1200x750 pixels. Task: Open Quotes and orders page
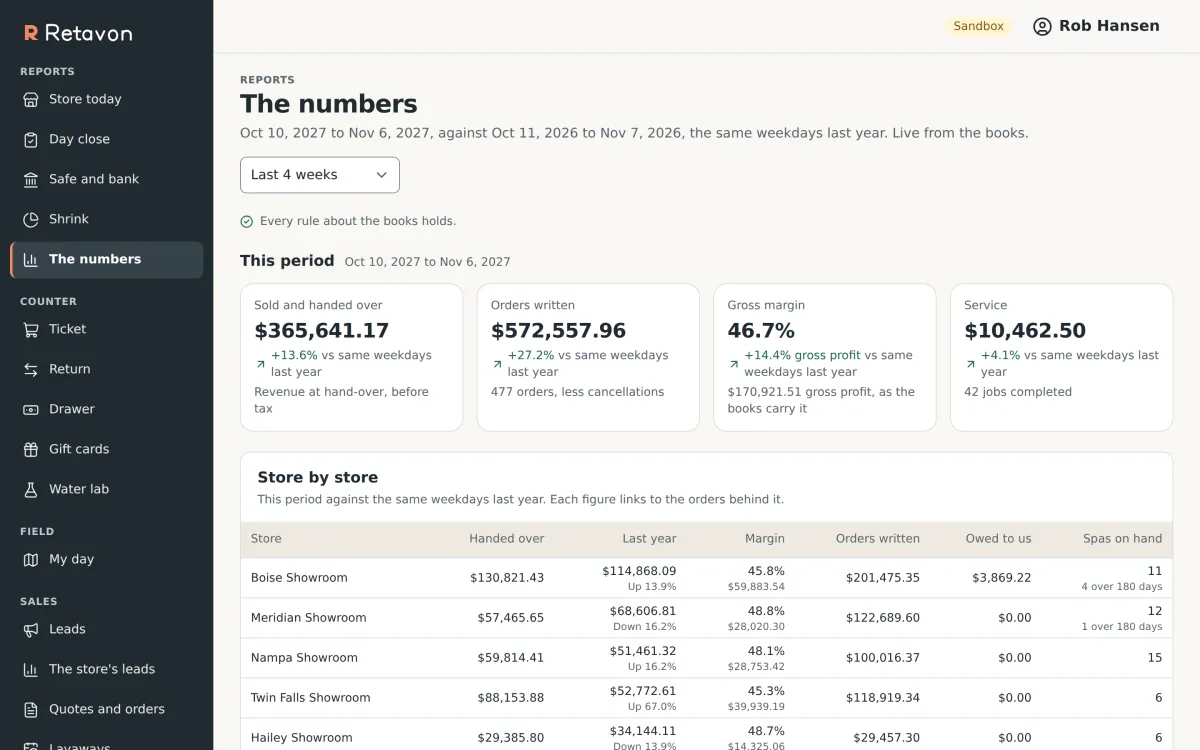coord(106,709)
